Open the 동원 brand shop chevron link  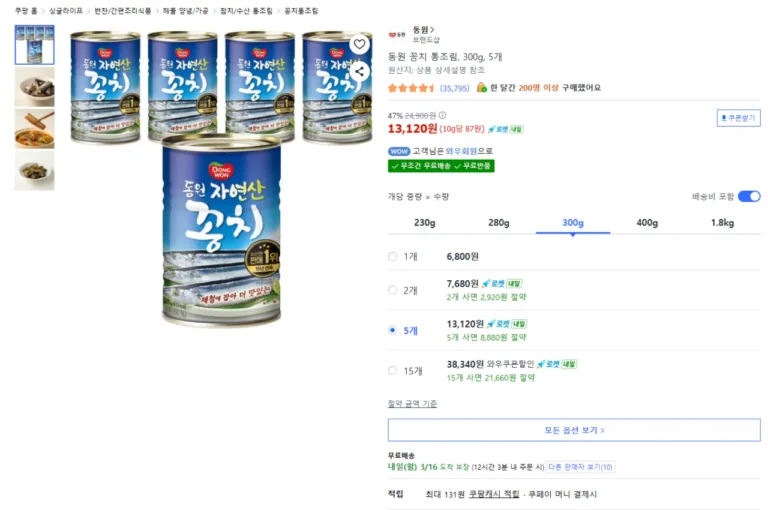click(430, 30)
